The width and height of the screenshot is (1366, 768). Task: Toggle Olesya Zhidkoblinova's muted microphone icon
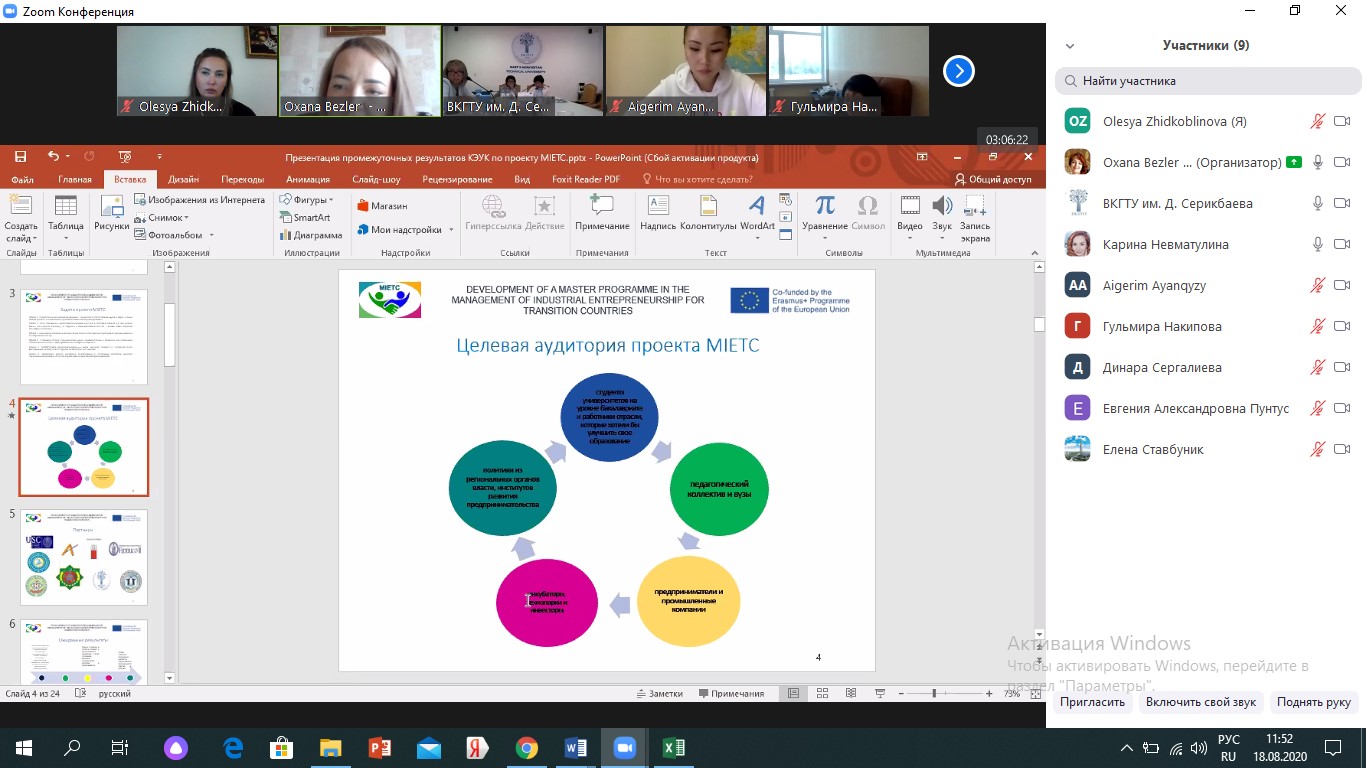coord(1318,121)
